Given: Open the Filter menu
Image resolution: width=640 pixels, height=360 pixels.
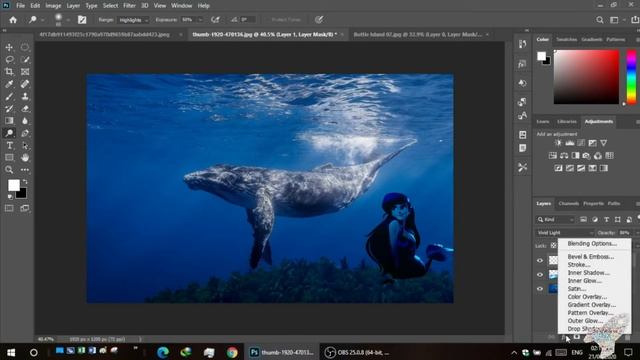Looking at the screenshot, I should 129,6.
